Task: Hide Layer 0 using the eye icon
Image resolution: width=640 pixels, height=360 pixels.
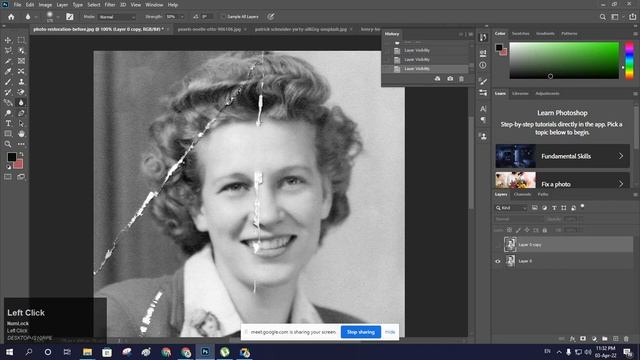Action: point(498,261)
